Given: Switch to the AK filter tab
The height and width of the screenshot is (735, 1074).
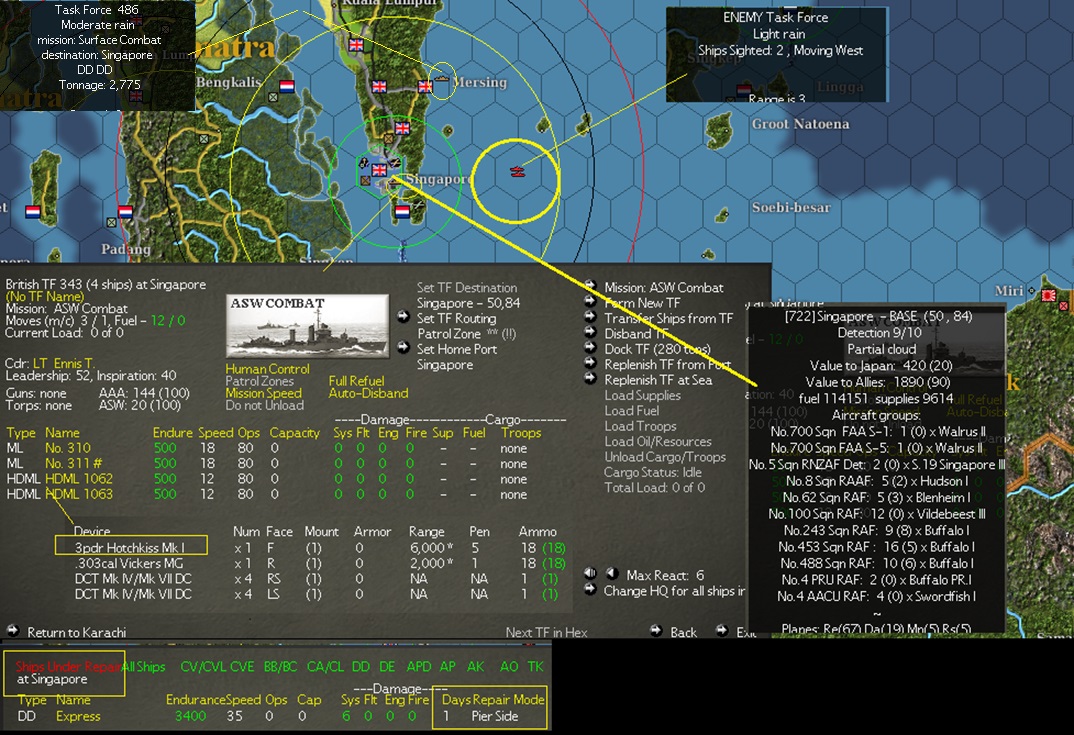Looking at the screenshot, I should pos(475,667).
